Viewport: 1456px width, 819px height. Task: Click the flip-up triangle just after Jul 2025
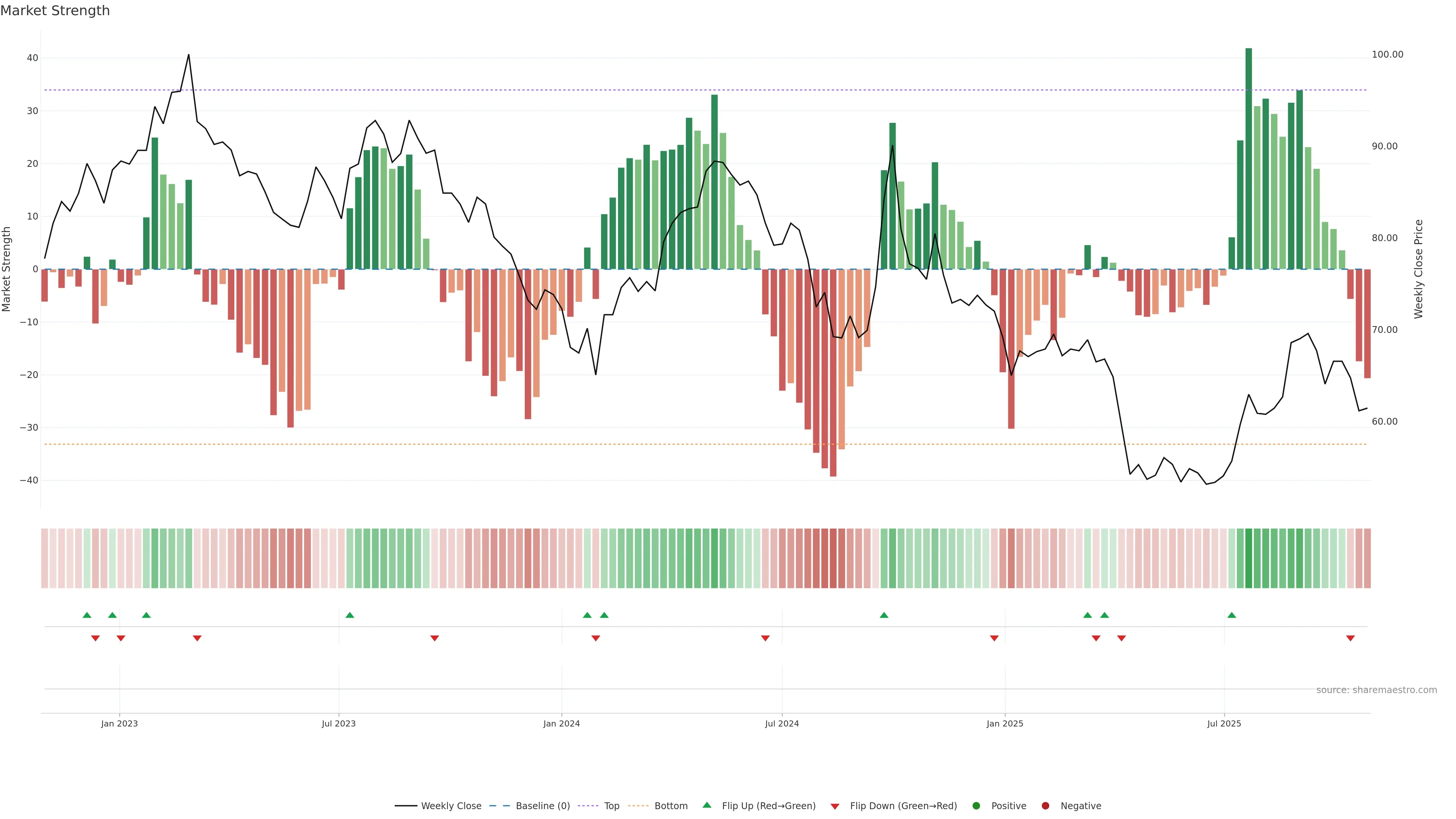[x=1232, y=615]
